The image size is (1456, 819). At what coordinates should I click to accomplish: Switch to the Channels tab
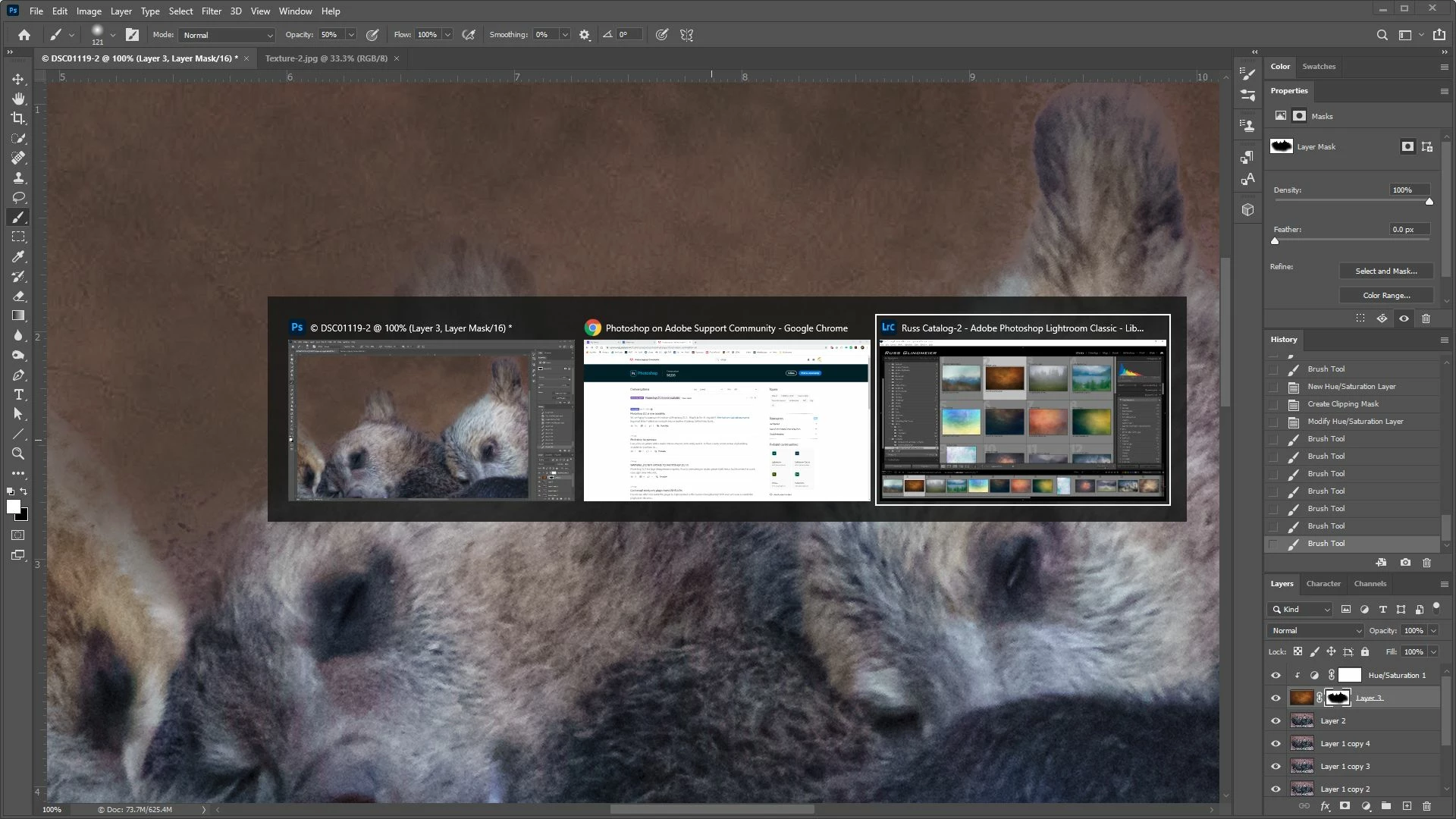[x=1370, y=584]
